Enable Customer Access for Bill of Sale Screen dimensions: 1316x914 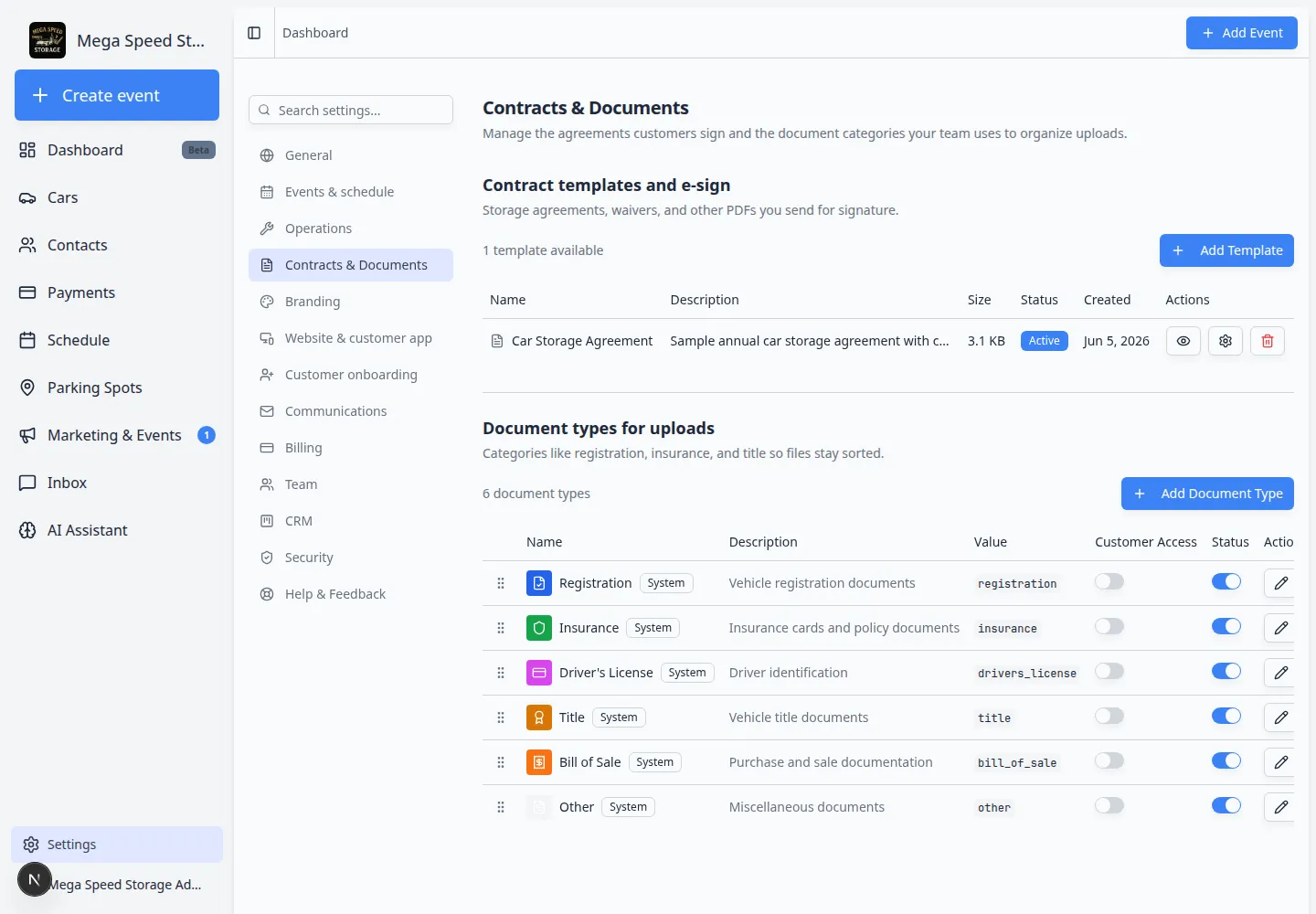click(x=1109, y=760)
